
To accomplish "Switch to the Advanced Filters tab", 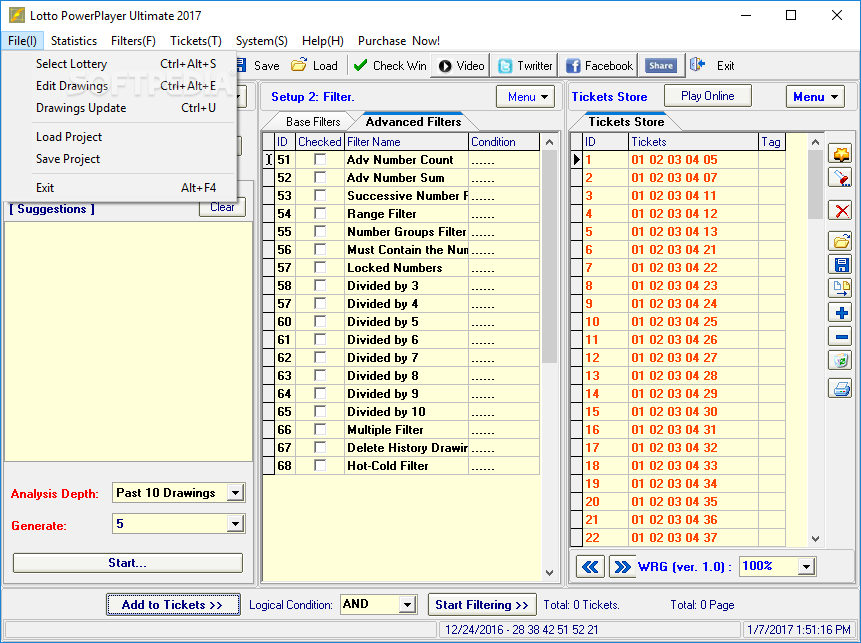I will 413,122.
